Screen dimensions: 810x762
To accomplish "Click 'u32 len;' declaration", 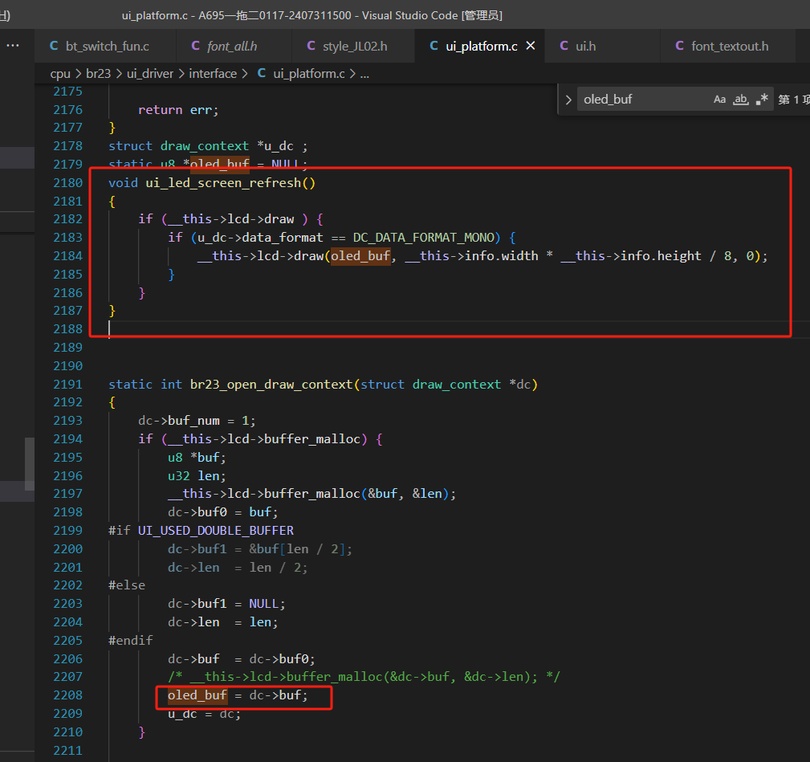I will [x=197, y=476].
